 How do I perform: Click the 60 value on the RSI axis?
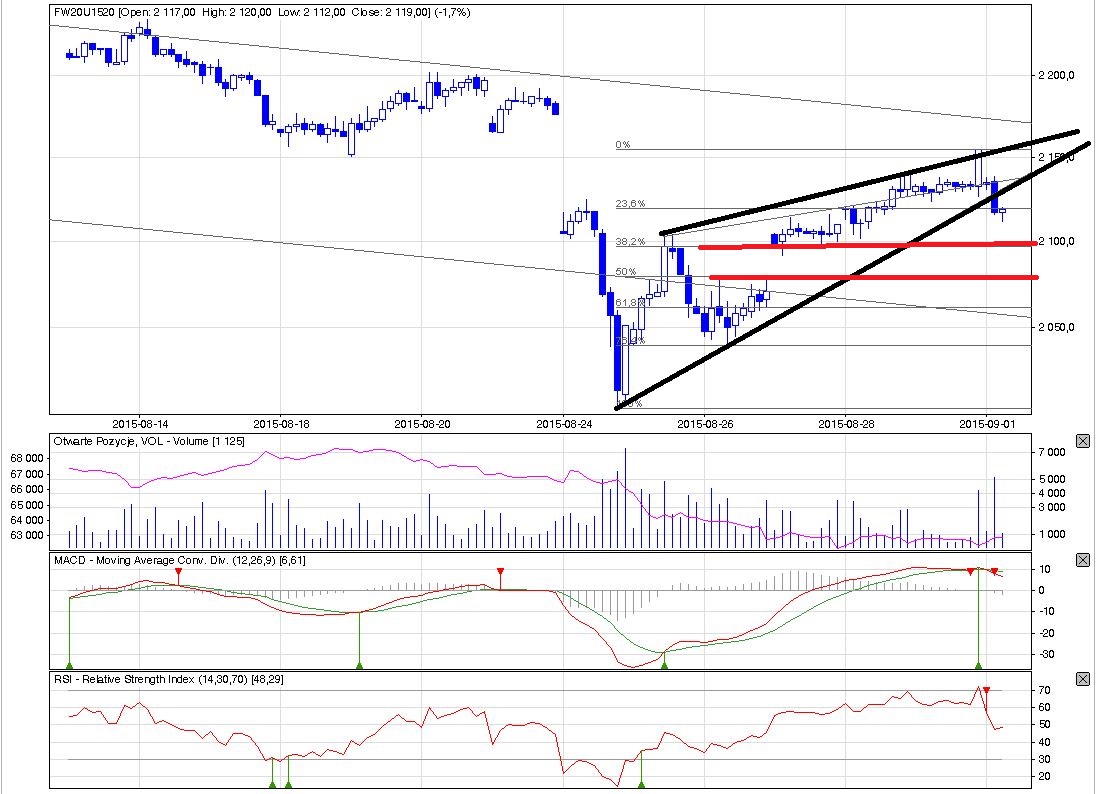pyautogui.click(x=1044, y=707)
